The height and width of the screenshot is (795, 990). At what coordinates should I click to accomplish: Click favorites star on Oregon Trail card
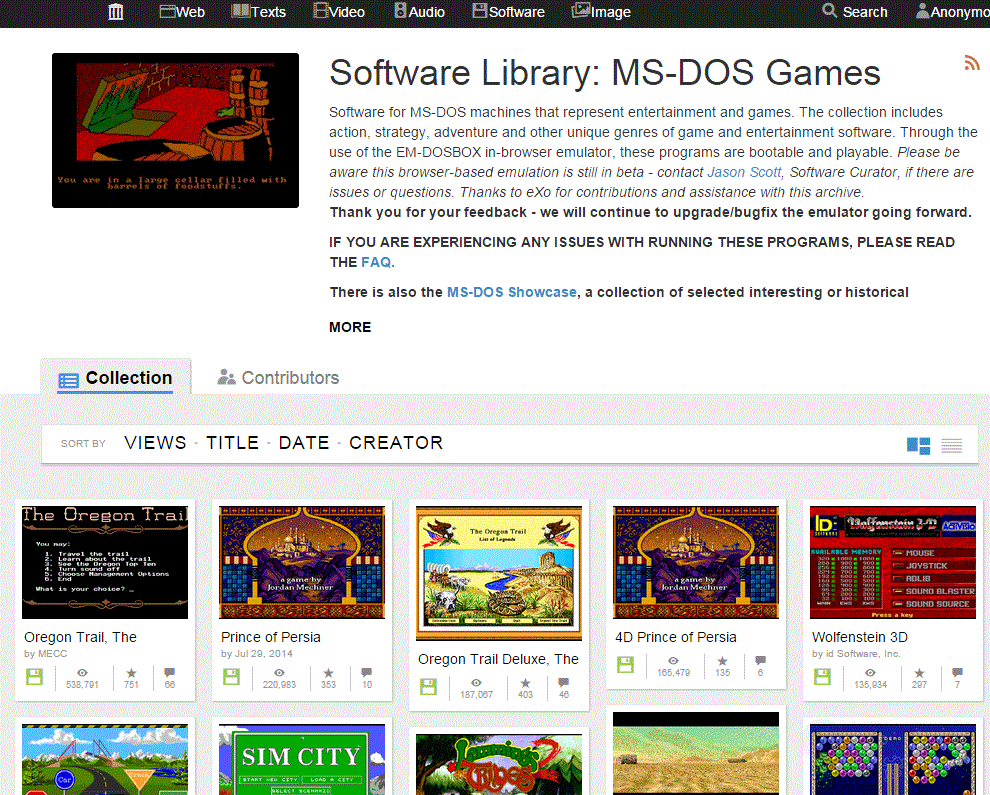[x=131, y=672]
